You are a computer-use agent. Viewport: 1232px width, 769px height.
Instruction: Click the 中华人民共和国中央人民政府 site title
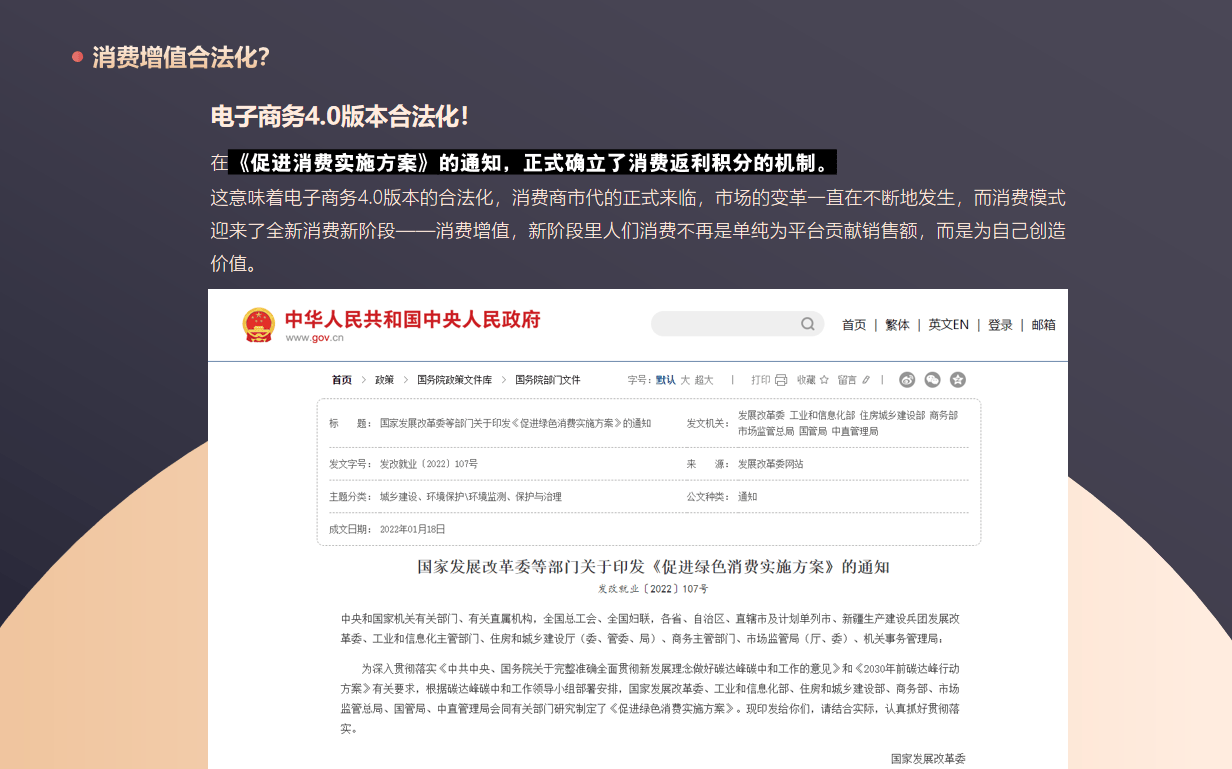(x=412, y=319)
